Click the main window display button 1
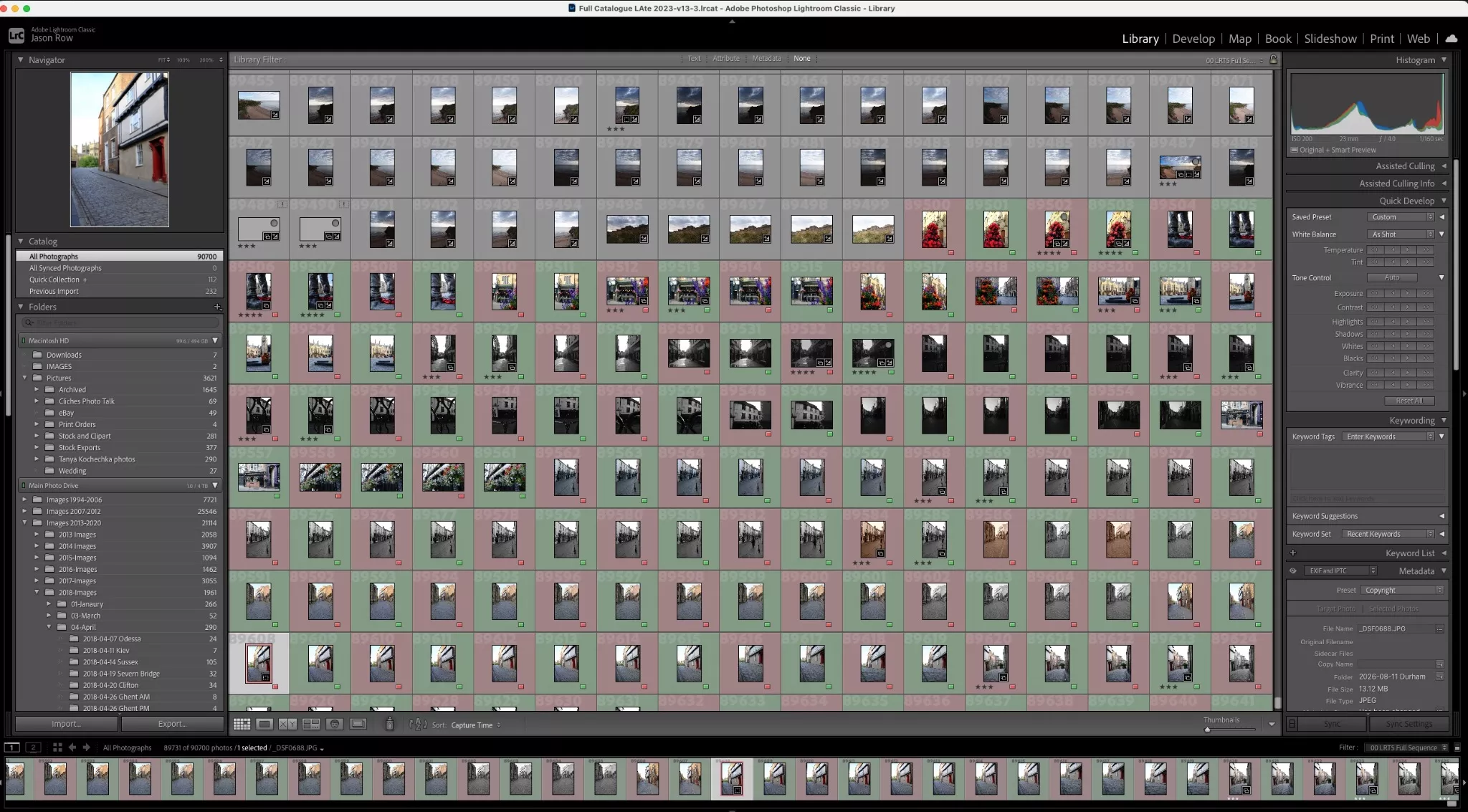 click(x=12, y=747)
